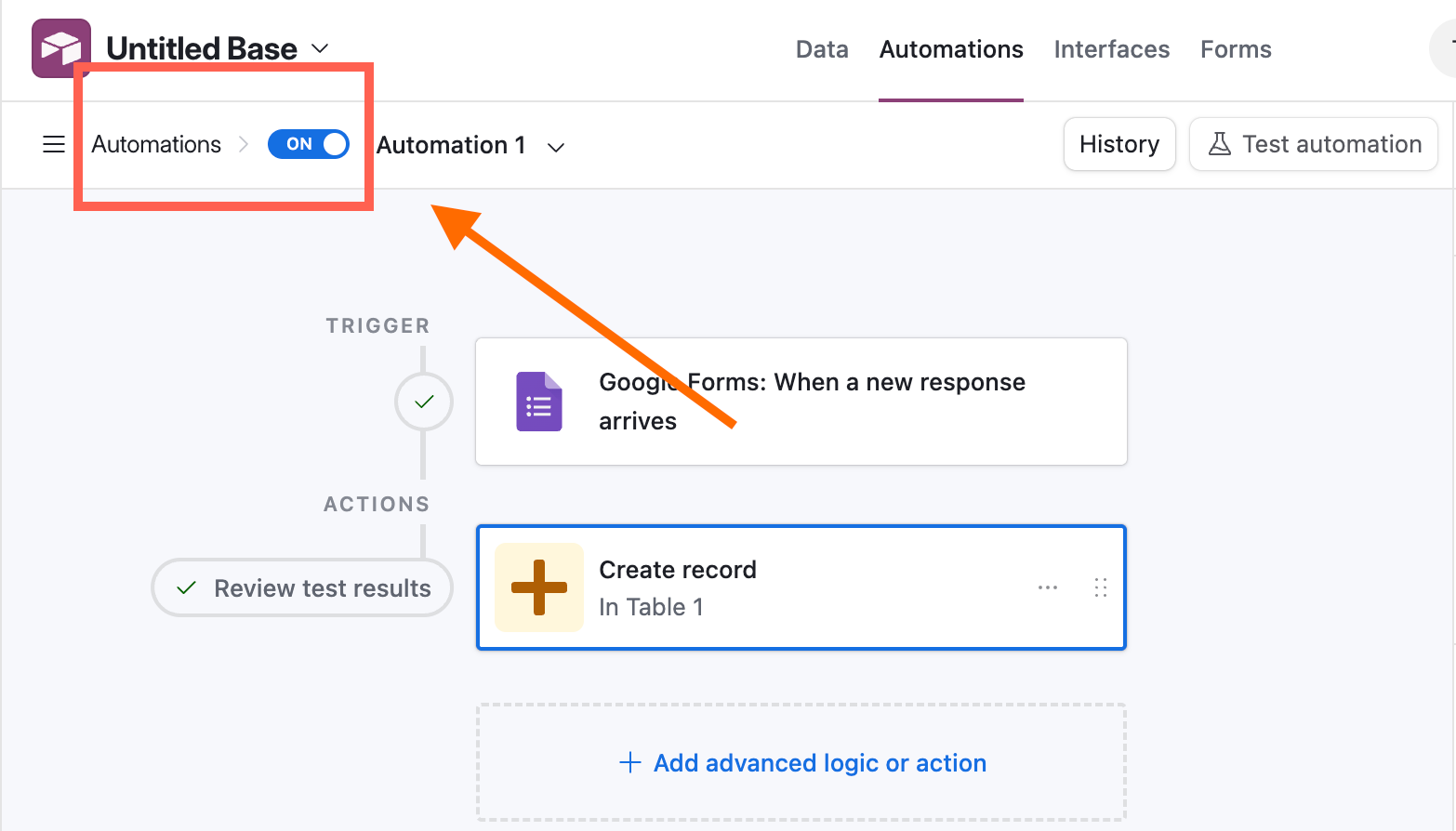Click Add advanced logic or action
This screenshot has width=1456, height=831.
pos(801,762)
